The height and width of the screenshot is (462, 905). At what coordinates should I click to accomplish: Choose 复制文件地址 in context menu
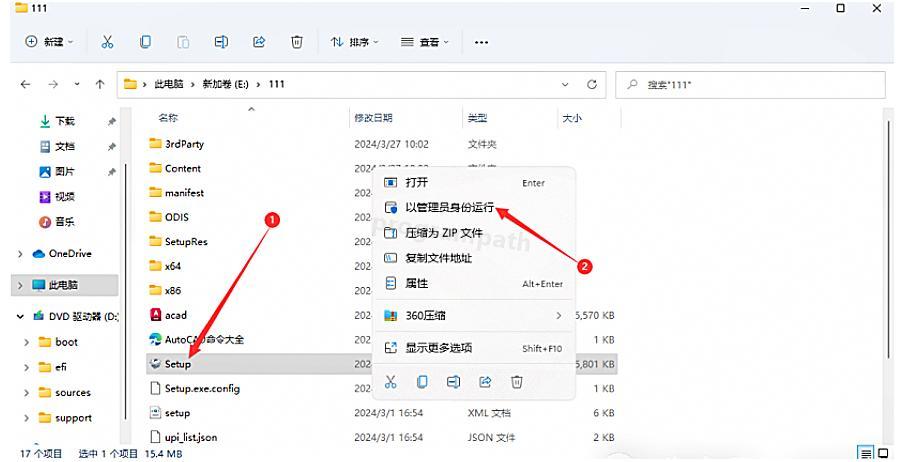[473, 258]
